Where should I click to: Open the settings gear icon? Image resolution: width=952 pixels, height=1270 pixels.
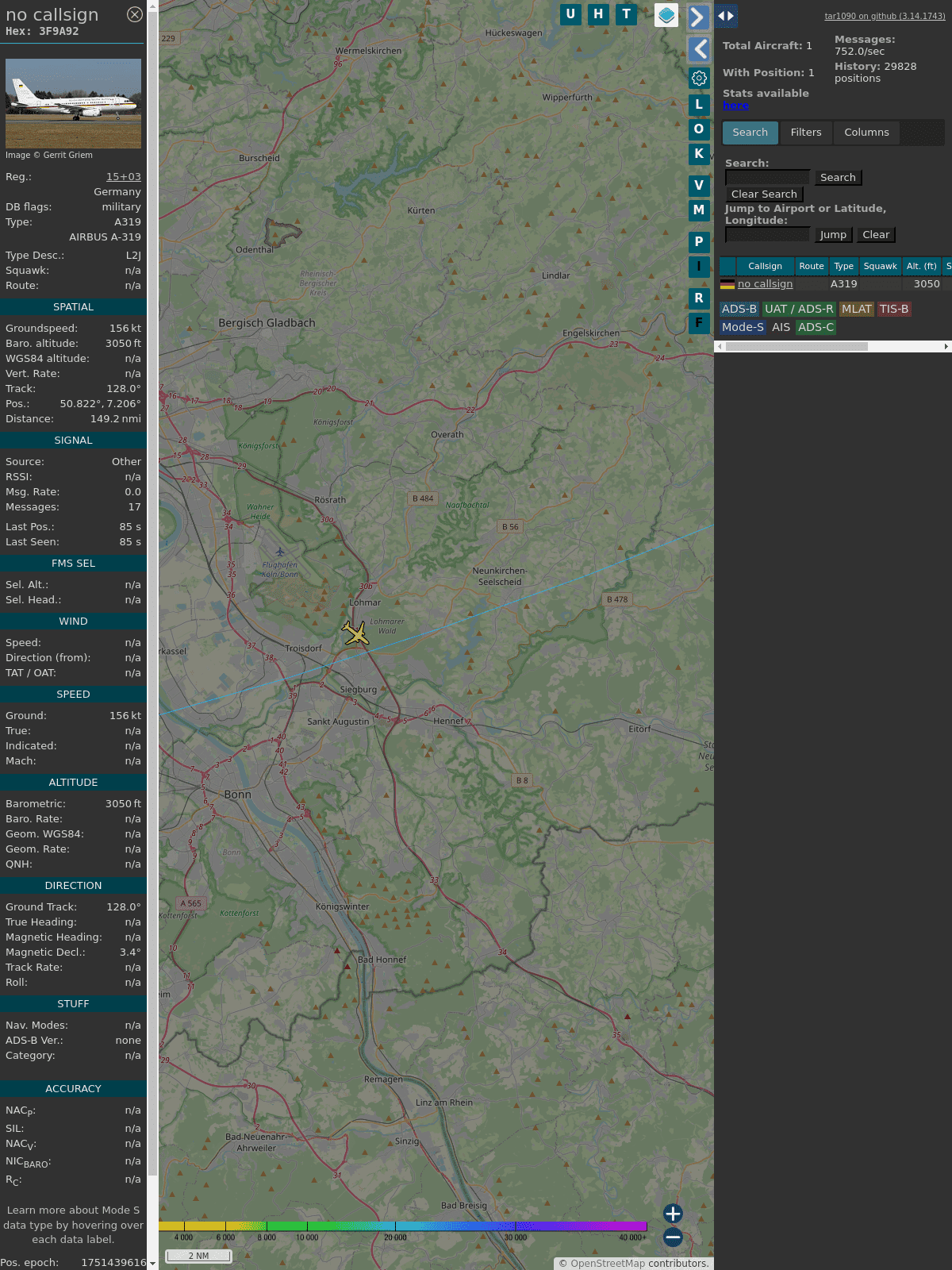coord(699,78)
